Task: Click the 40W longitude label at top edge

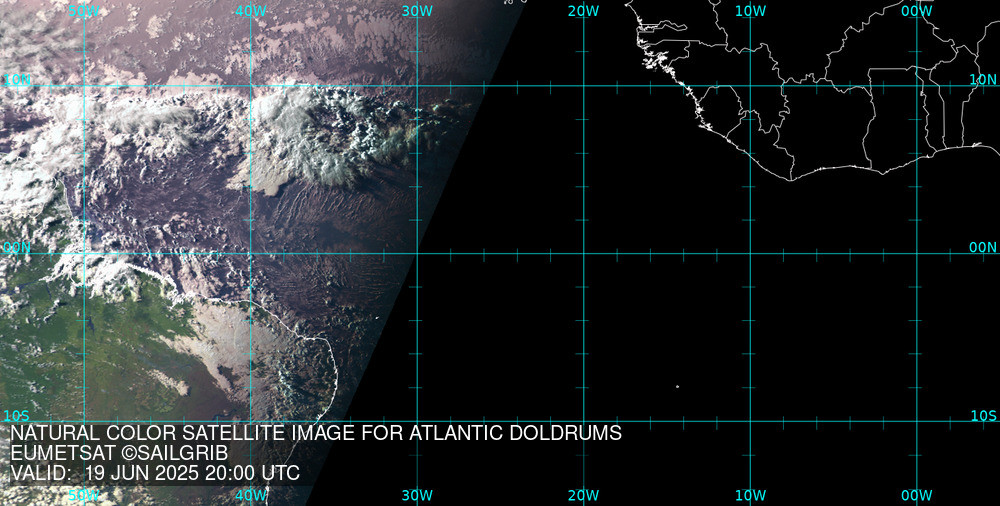Action: coord(251,11)
